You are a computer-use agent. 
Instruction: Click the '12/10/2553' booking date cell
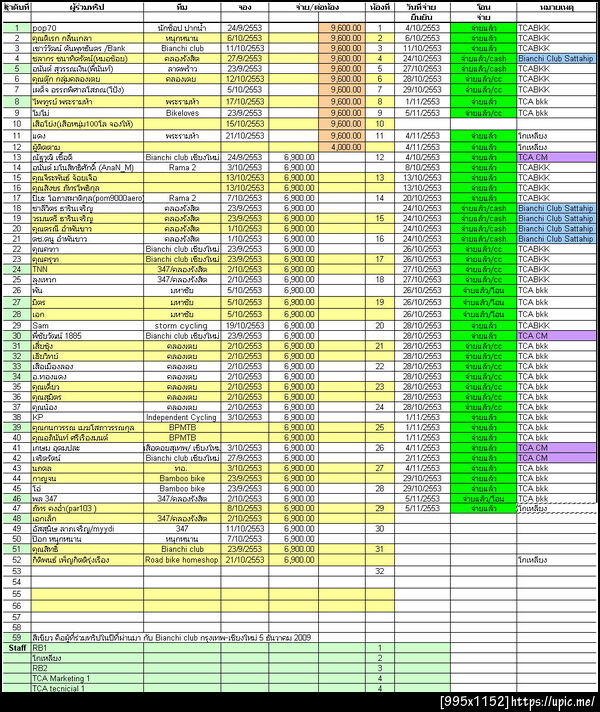(x=245, y=79)
